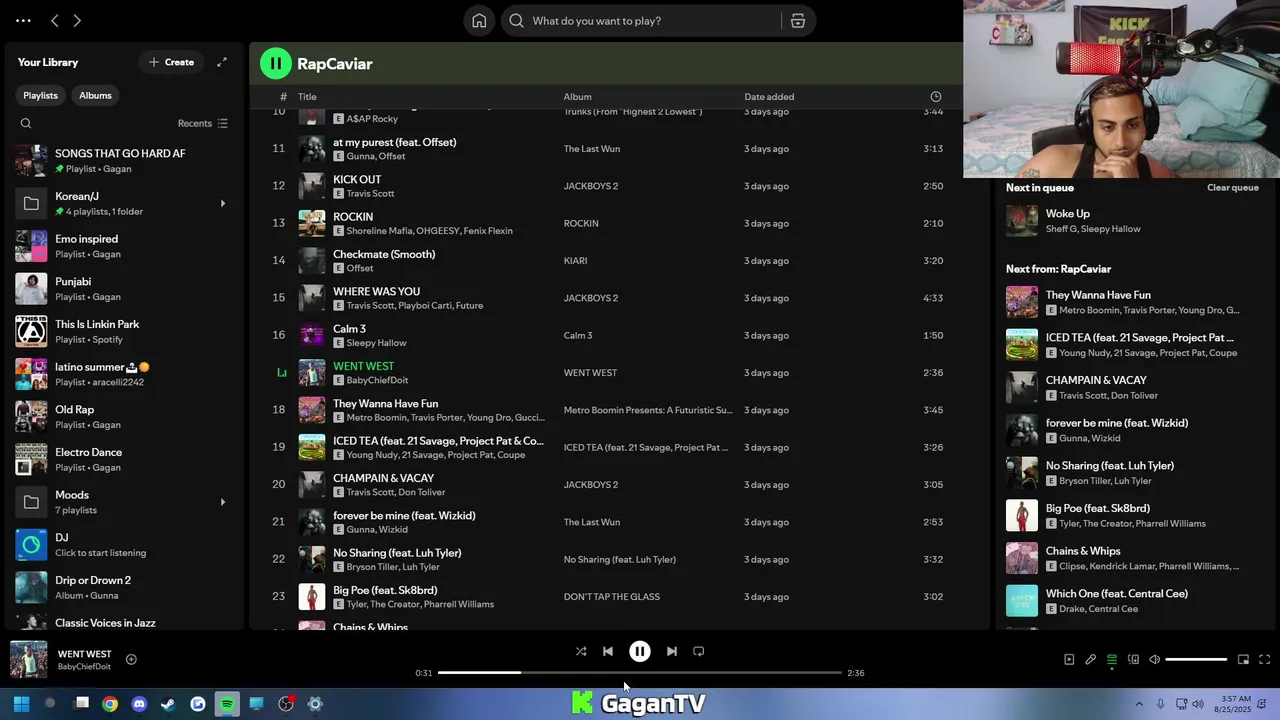Skip to the previous track
The width and height of the screenshot is (1280, 720).
click(608, 651)
